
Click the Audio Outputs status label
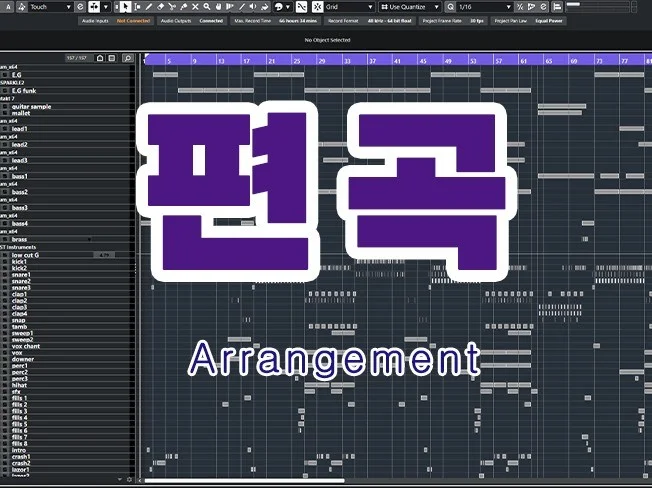click(176, 20)
